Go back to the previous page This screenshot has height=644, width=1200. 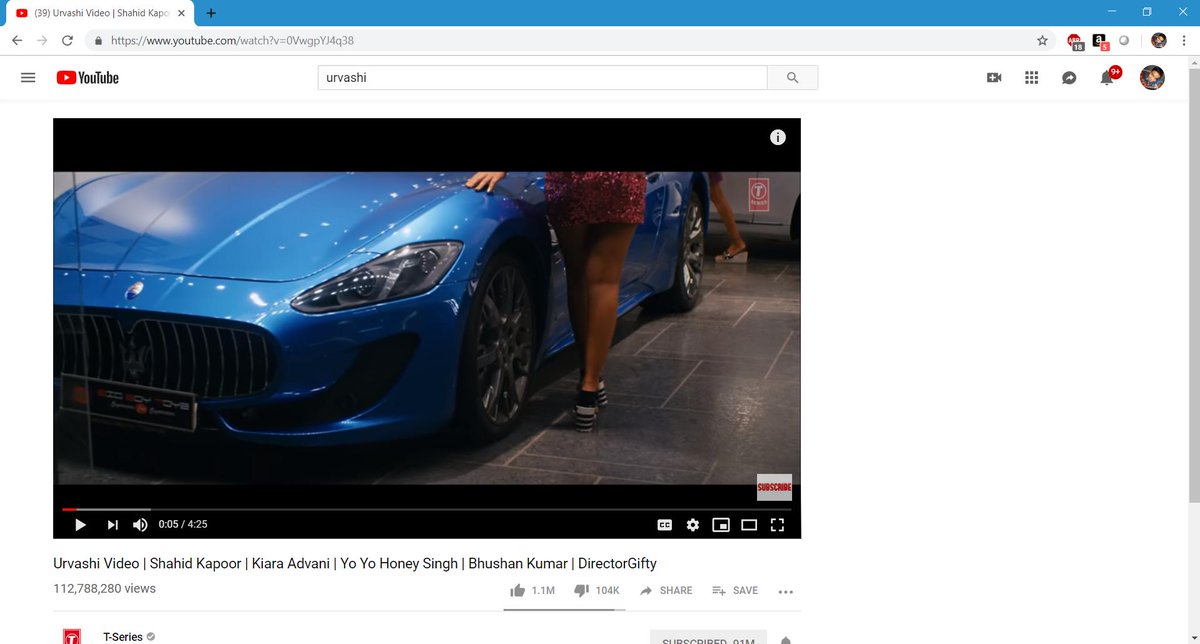(x=17, y=41)
